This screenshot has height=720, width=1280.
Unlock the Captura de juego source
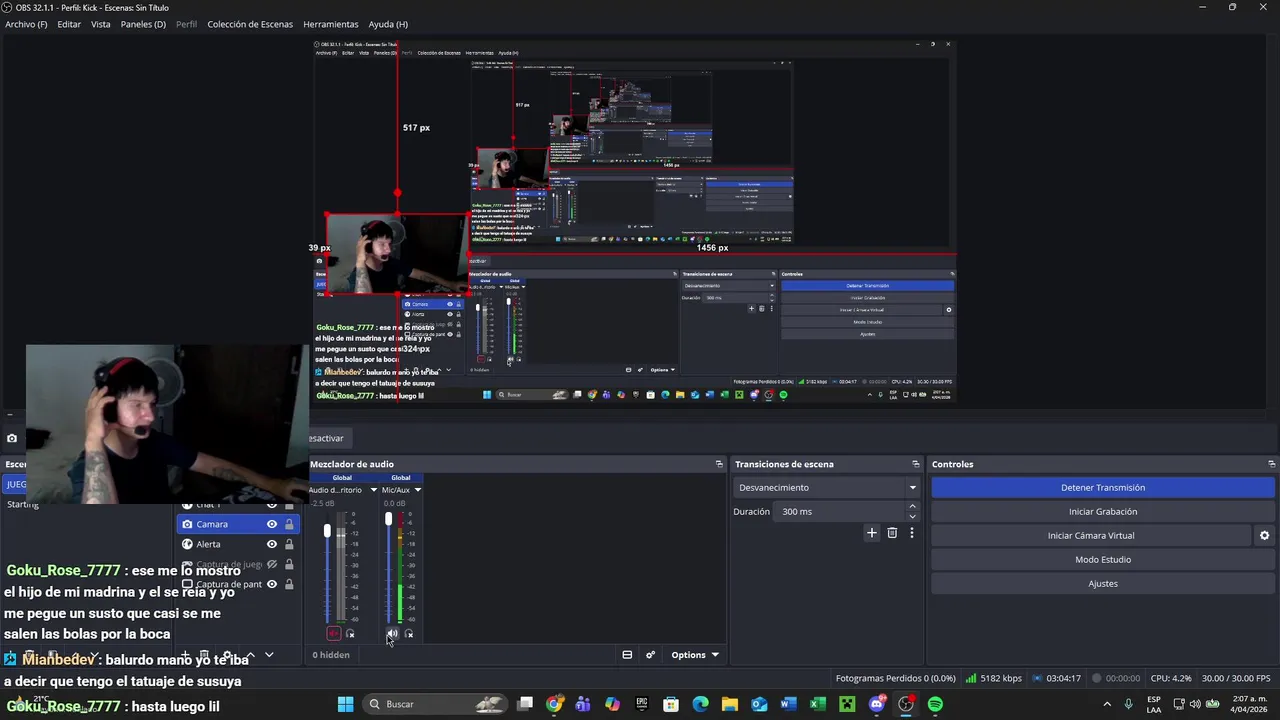pyautogui.click(x=289, y=564)
